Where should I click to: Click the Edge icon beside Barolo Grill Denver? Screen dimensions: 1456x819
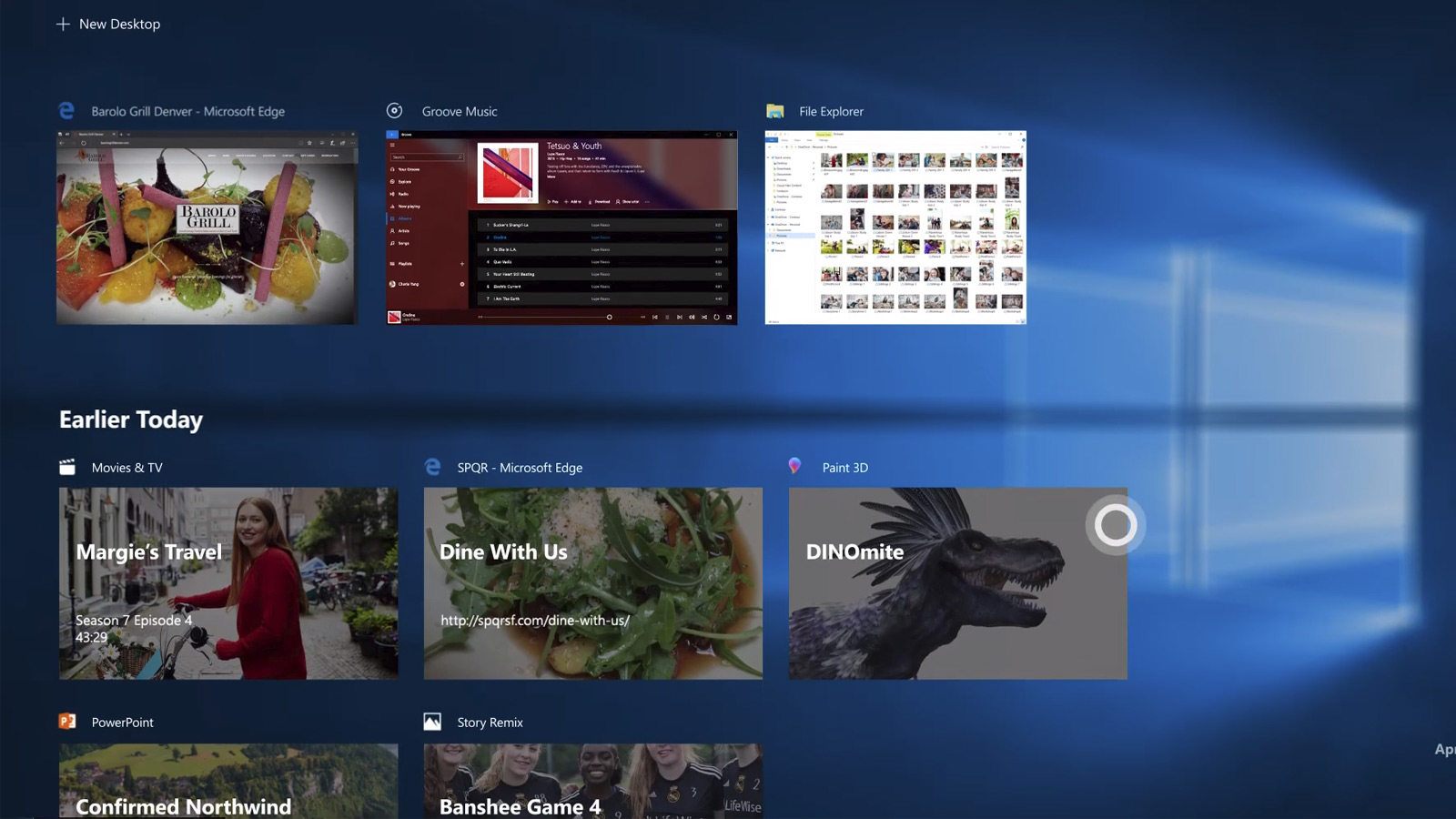point(66,110)
